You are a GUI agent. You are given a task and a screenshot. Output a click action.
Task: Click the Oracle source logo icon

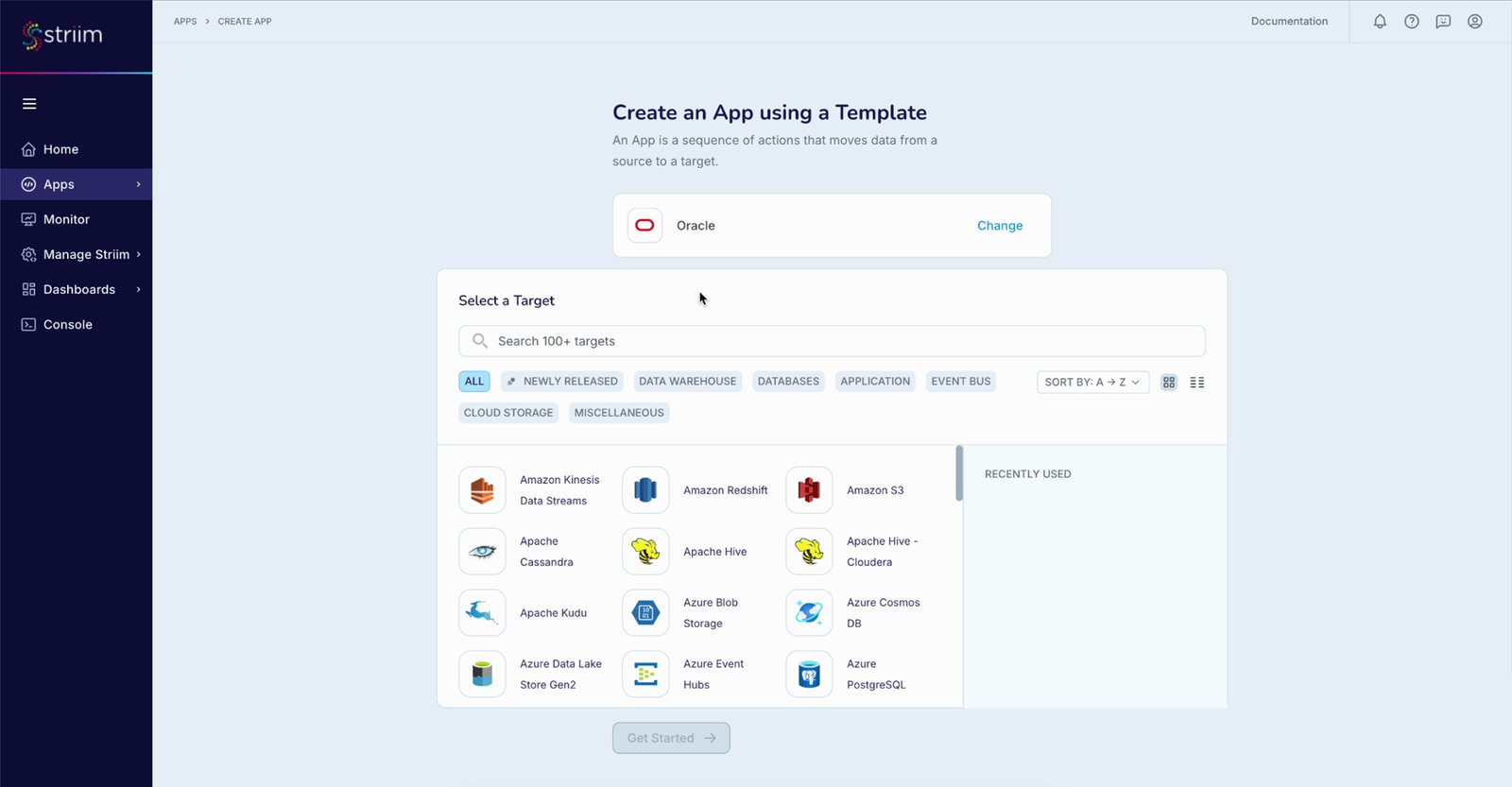pos(644,226)
